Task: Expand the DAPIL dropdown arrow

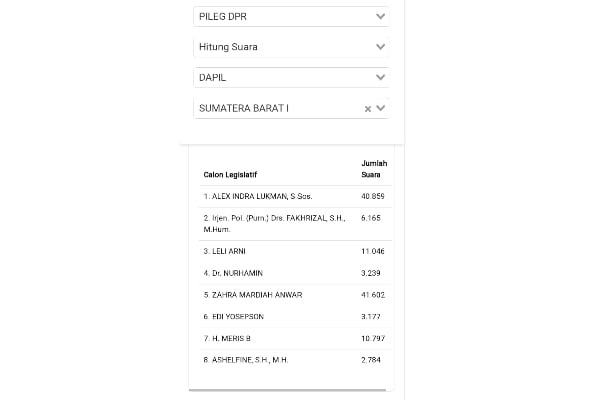Action: click(x=380, y=77)
